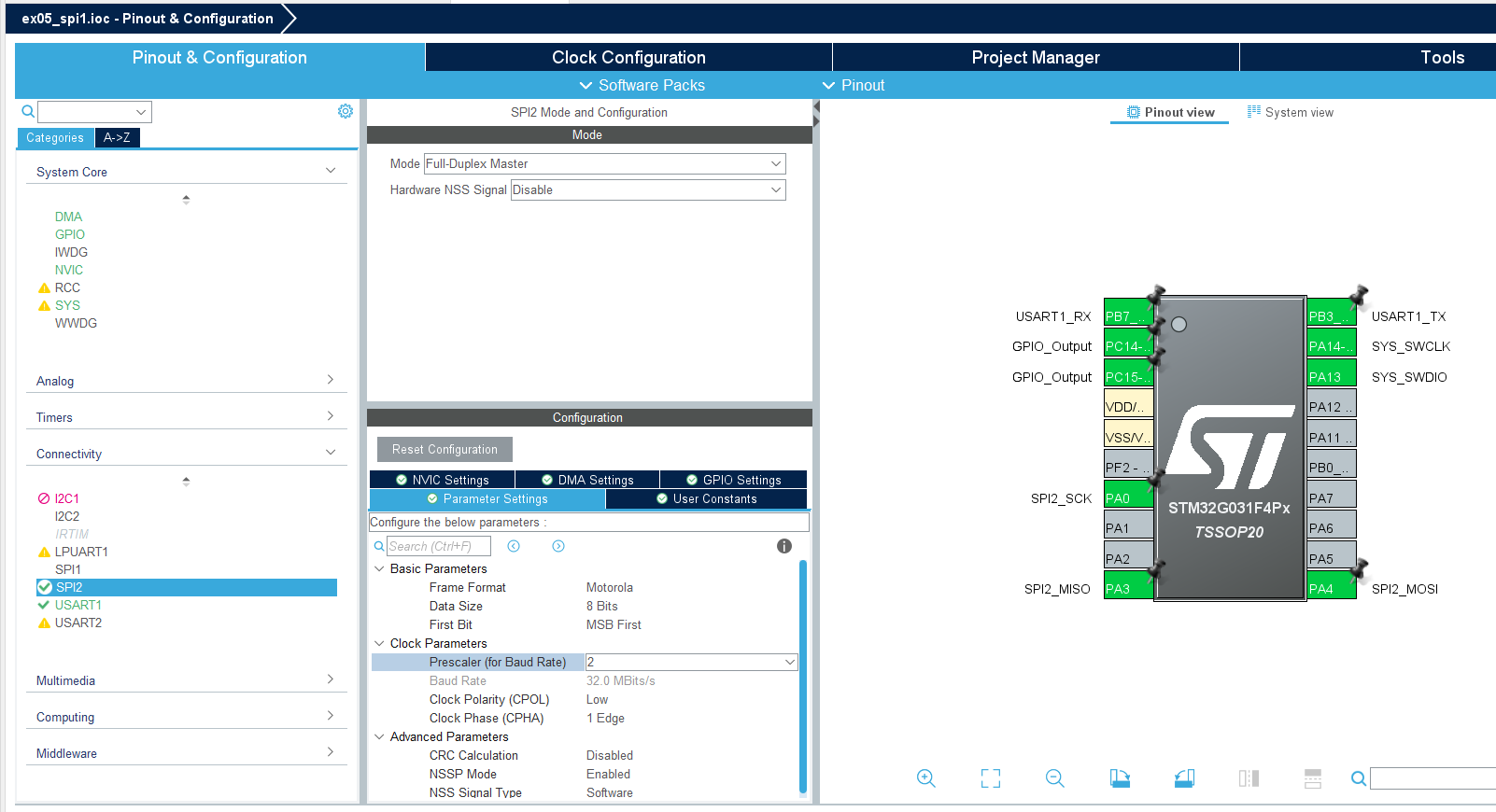This screenshot has width=1496, height=812.
Task: Collapse the Basic Parameters group
Action: 379,568
